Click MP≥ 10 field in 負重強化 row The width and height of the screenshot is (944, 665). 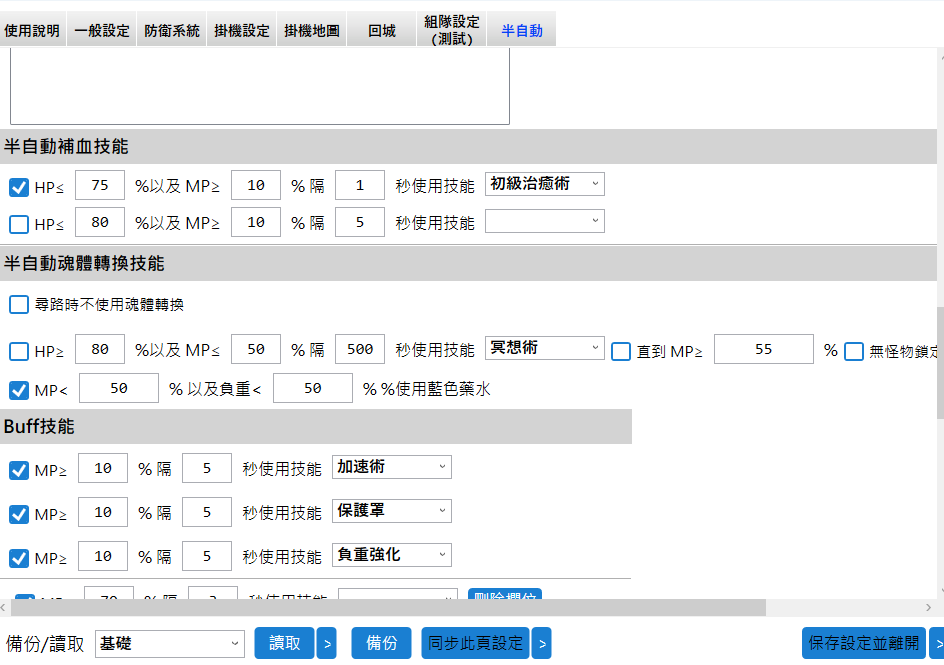(103, 556)
